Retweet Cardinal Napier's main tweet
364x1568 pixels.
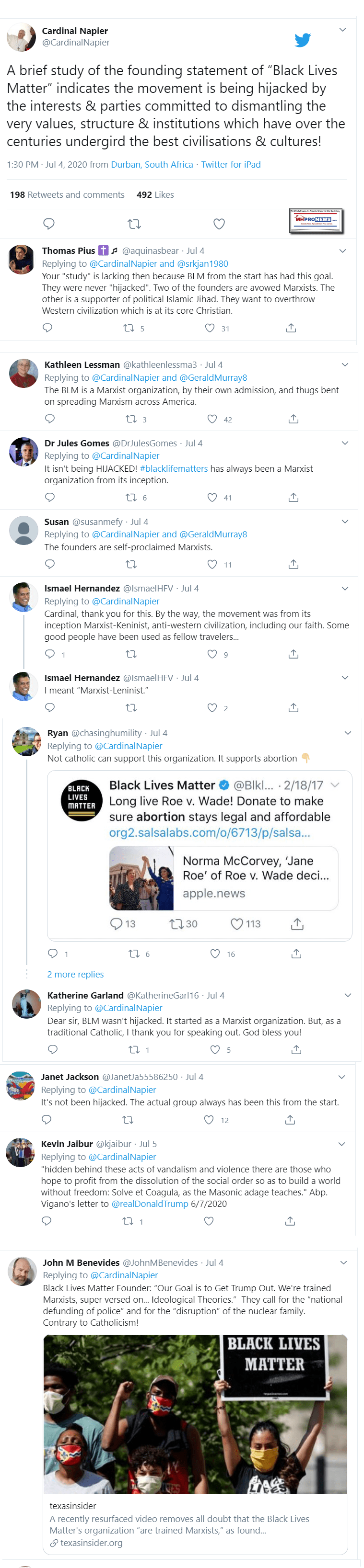(x=134, y=224)
